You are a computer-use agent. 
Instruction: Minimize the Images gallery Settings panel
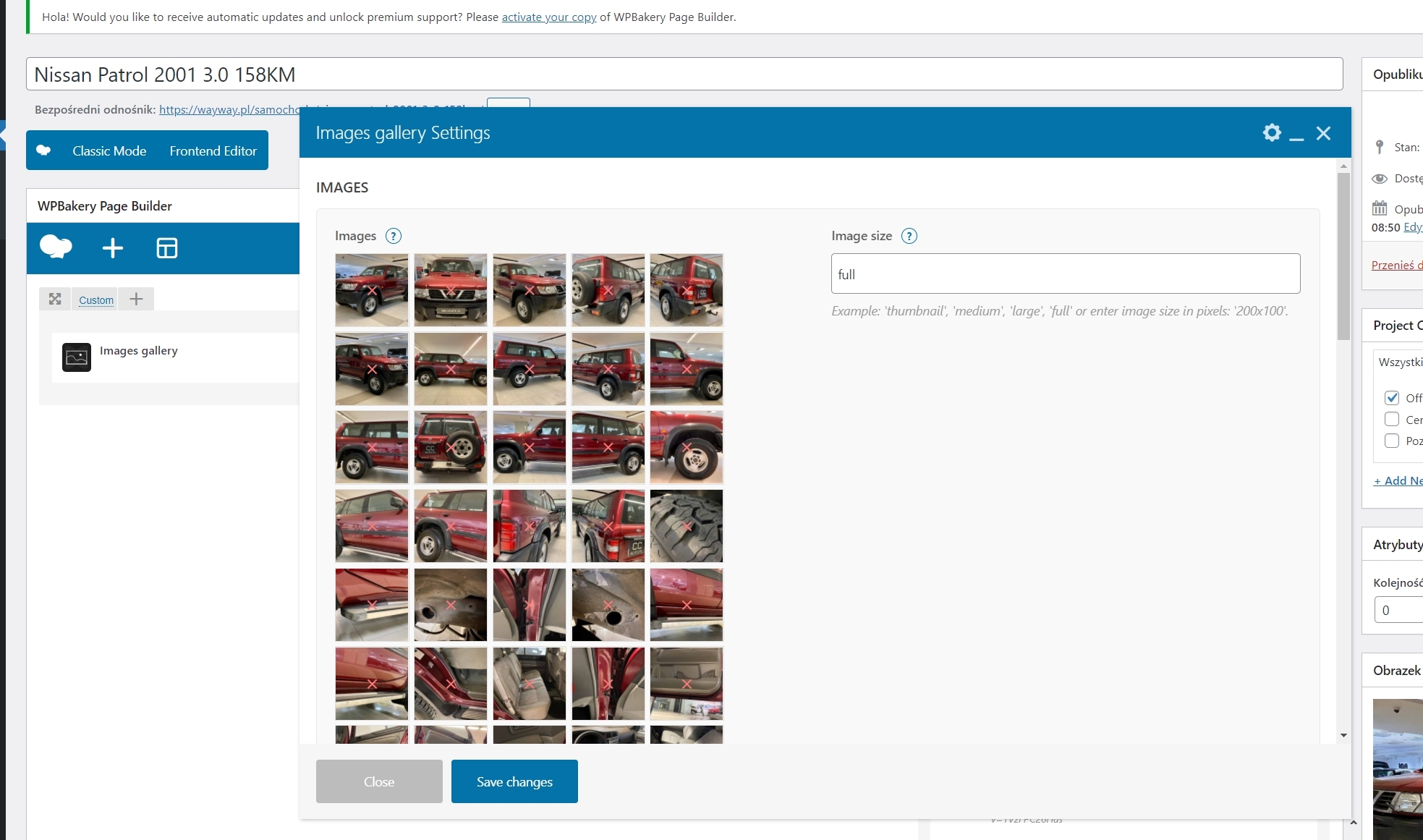tap(1296, 135)
